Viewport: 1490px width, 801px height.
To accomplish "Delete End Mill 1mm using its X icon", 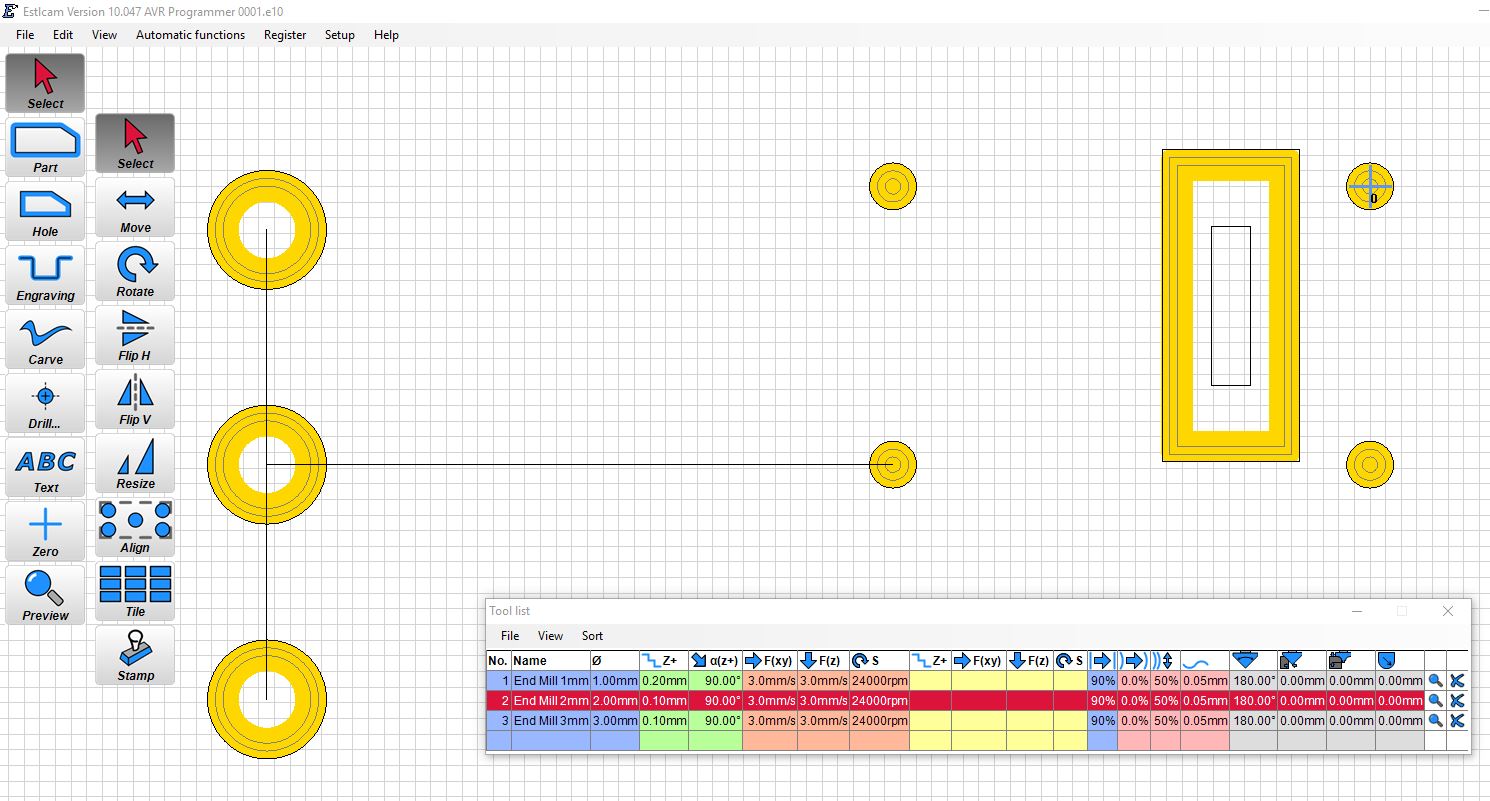I will 1457,680.
